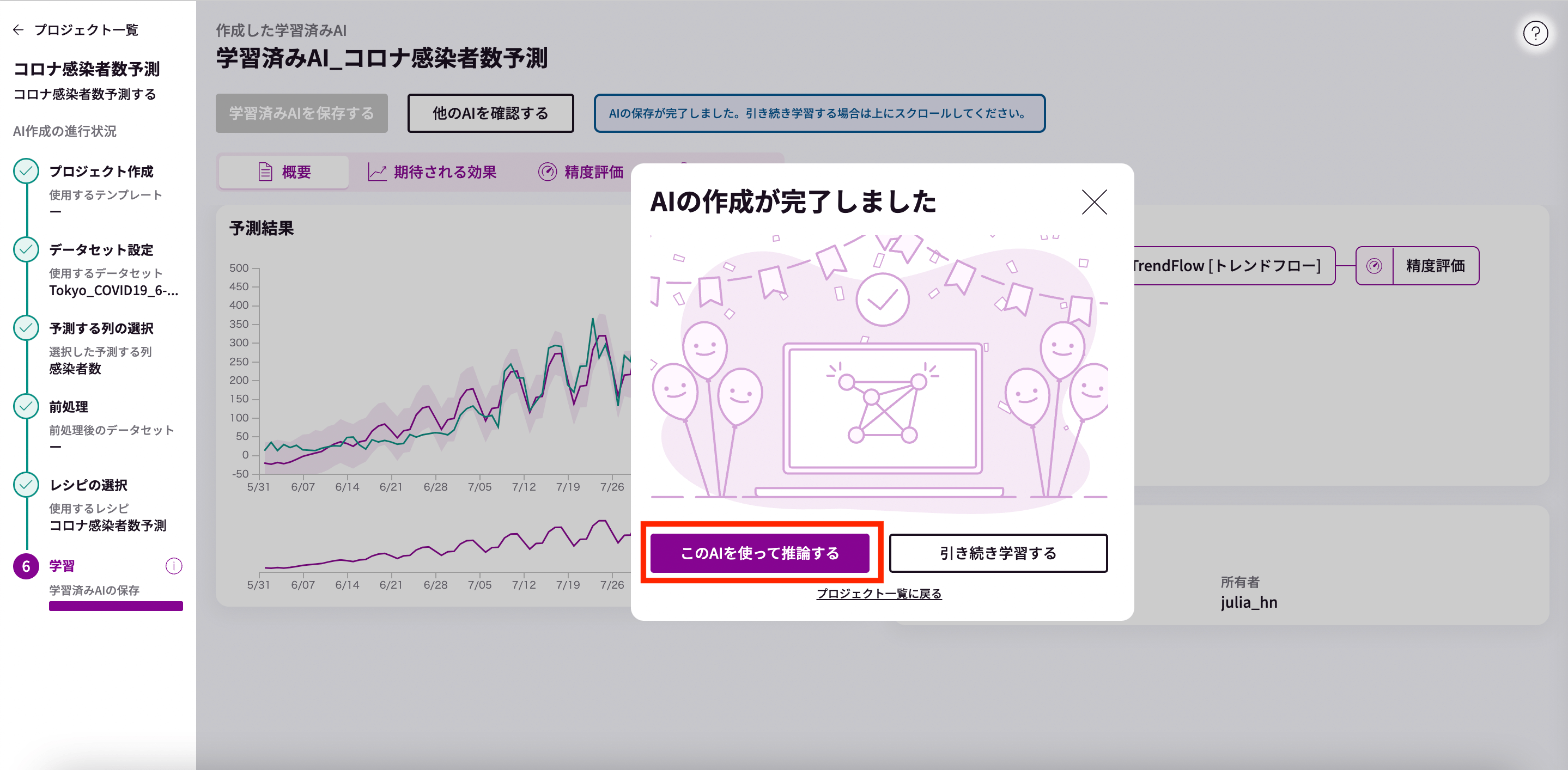Close the AI creation complete dialog
This screenshot has width=1568, height=770.
tap(1093, 202)
